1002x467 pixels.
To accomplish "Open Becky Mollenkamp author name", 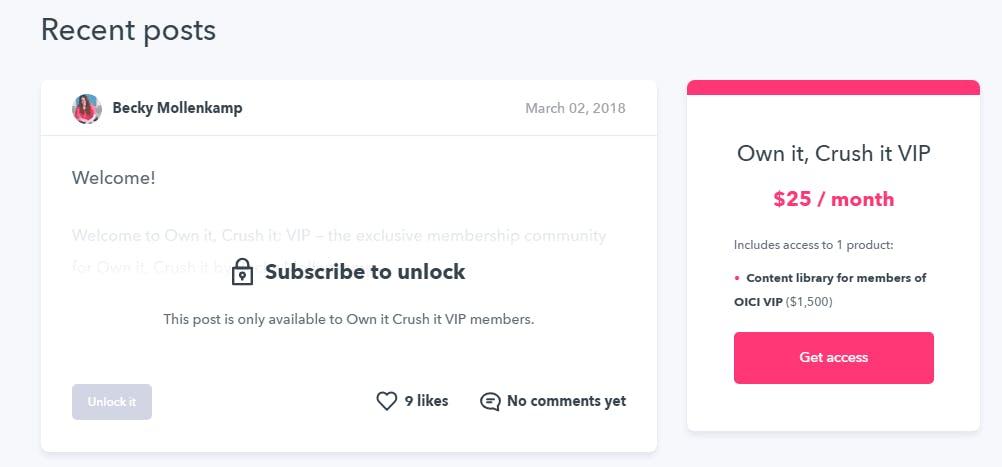I will click(177, 108).
